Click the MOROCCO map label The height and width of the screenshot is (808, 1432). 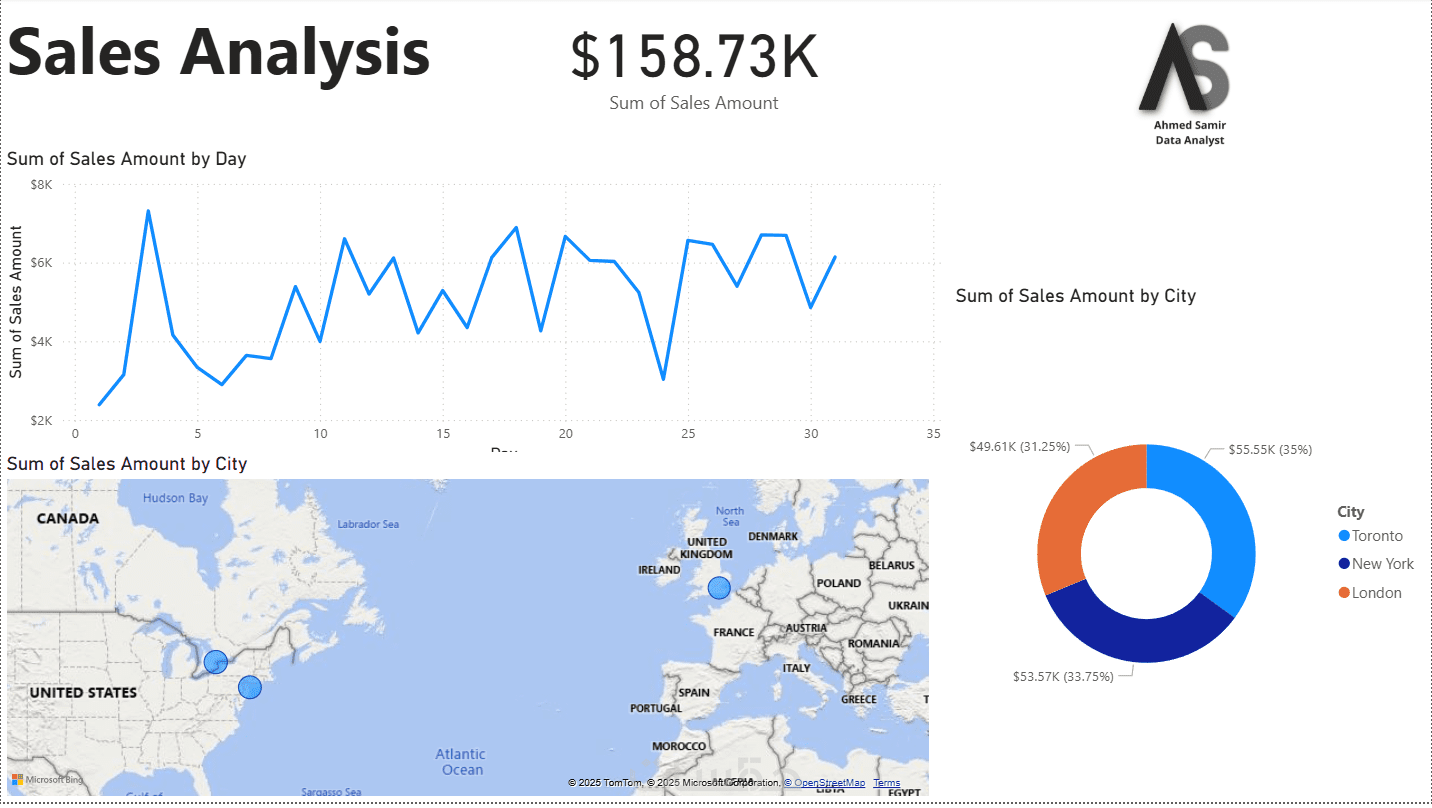coord(679,746)
